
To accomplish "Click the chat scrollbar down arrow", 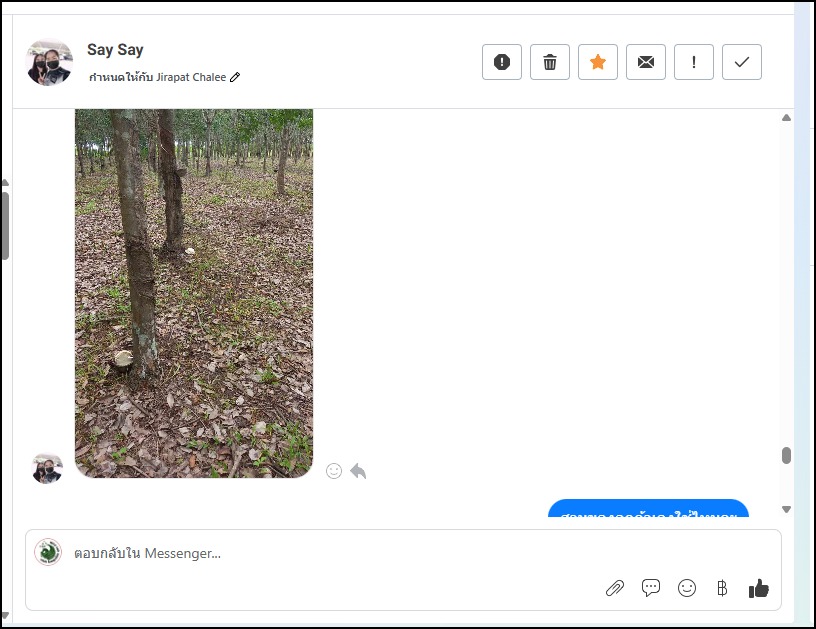I will click(786, 509).
